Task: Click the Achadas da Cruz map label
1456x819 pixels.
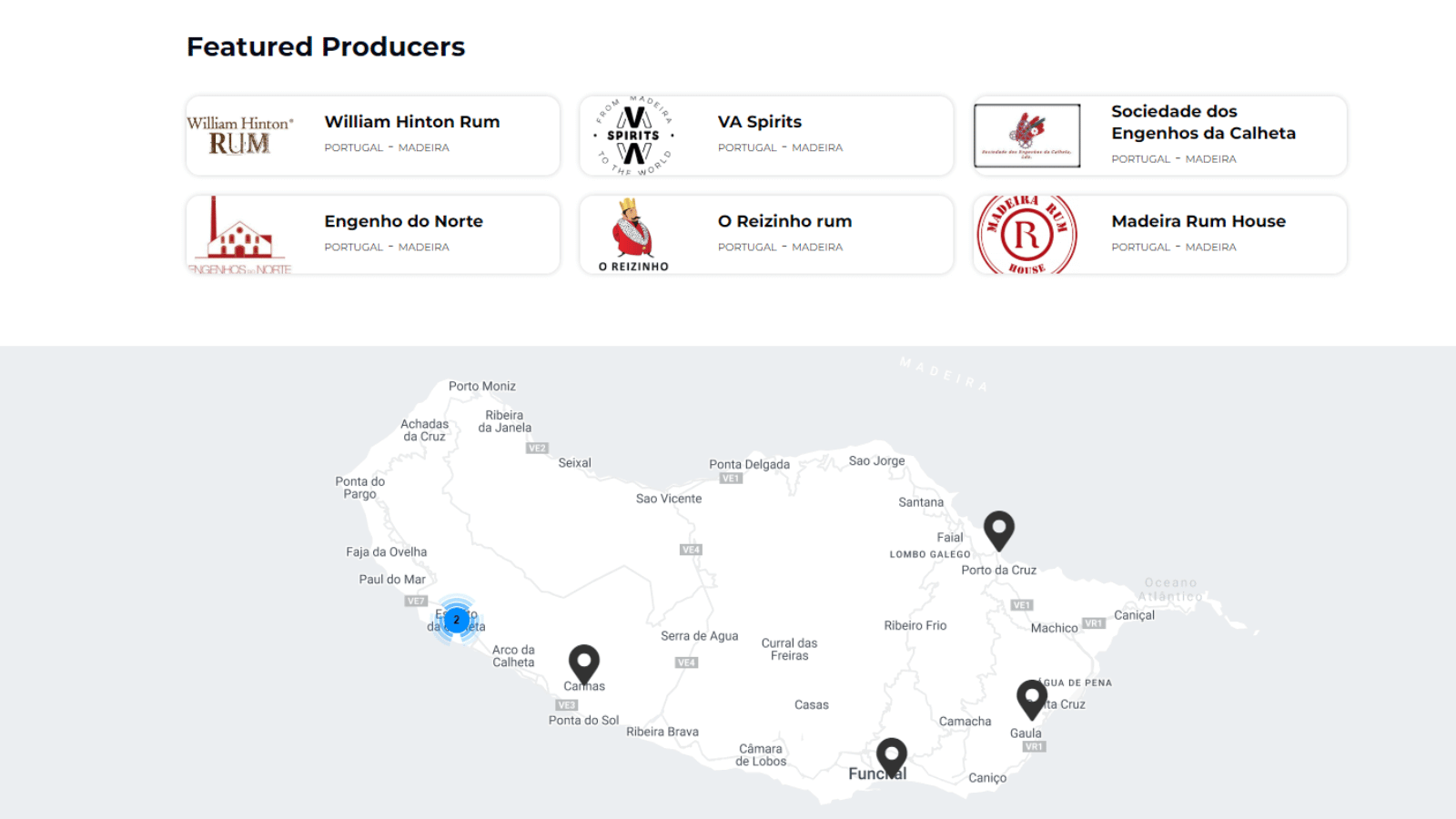Action: click(425, 430)
